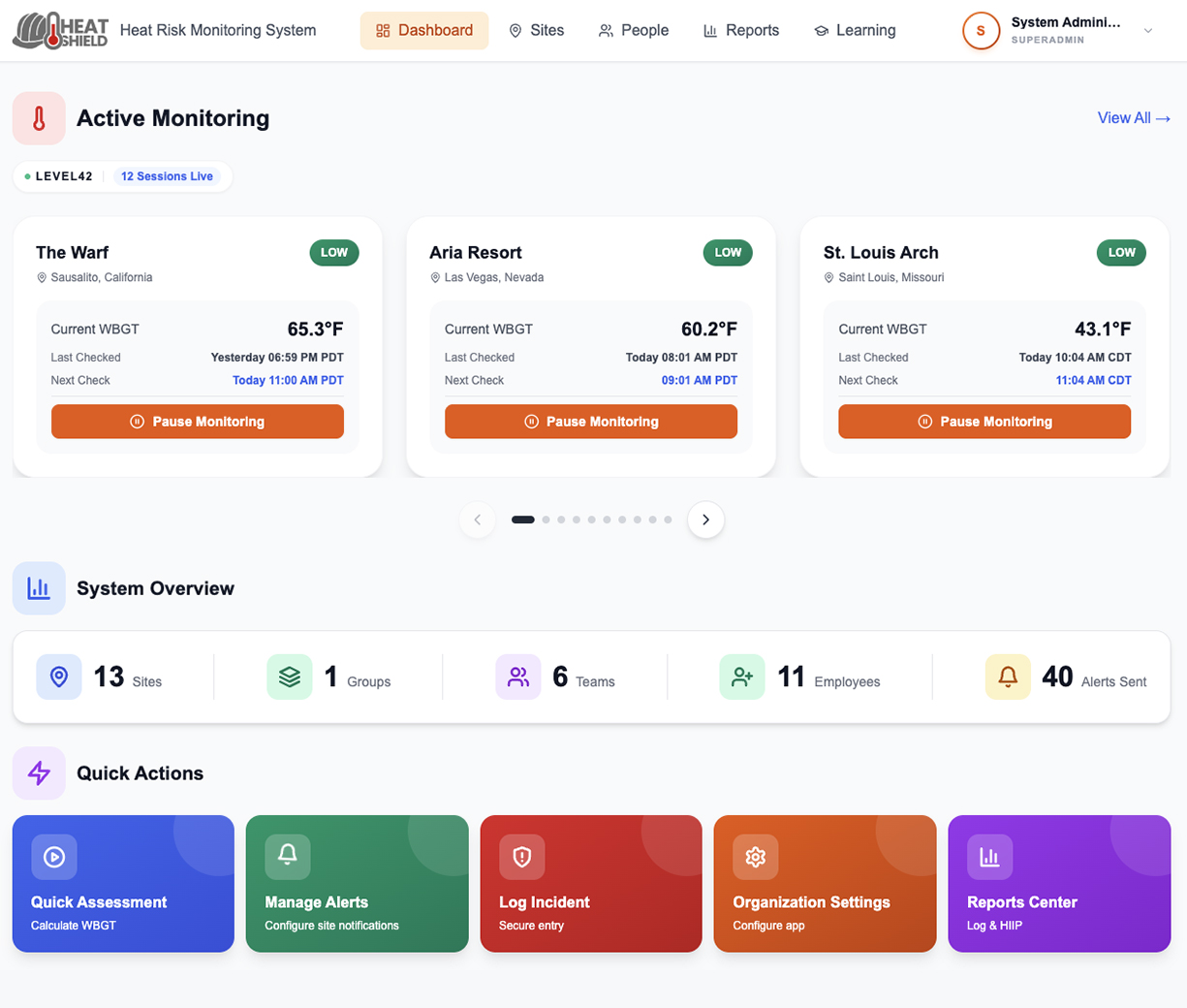
Task: Open the Reports bar chart icon
Action: click(x=711, y=30)
